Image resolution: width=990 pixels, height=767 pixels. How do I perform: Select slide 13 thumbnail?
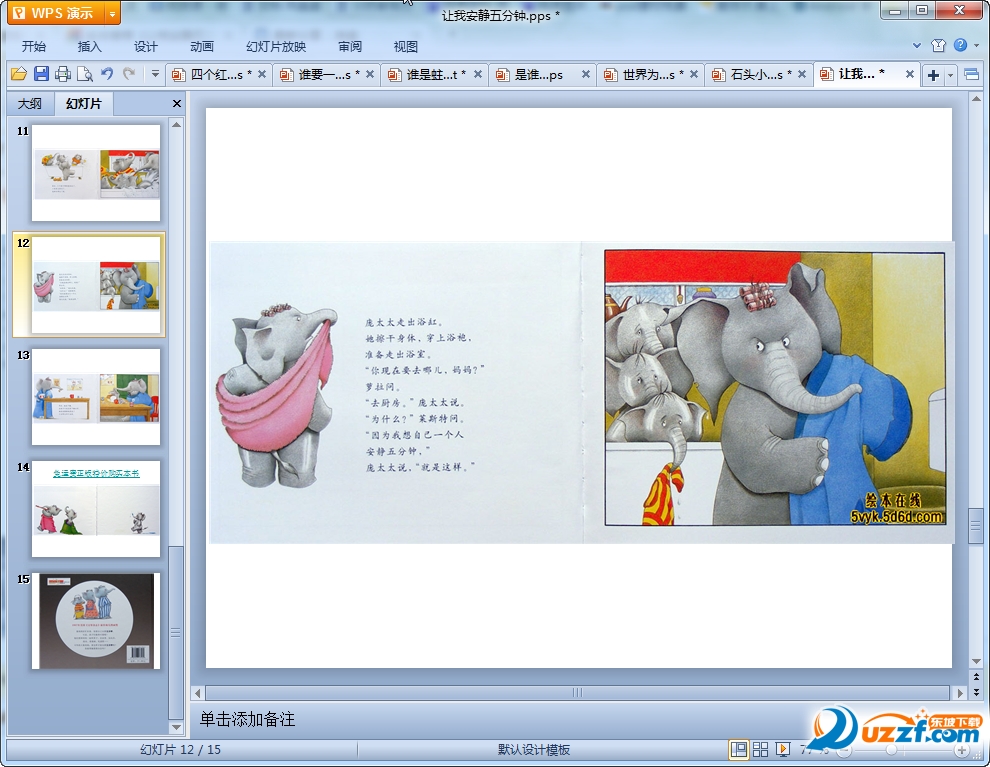(x=96, y=397)
